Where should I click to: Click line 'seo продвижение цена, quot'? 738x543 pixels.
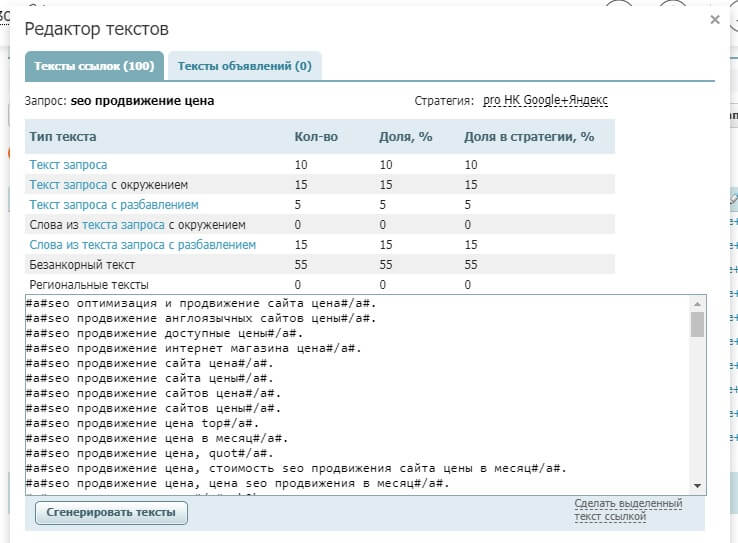(150, 454)
